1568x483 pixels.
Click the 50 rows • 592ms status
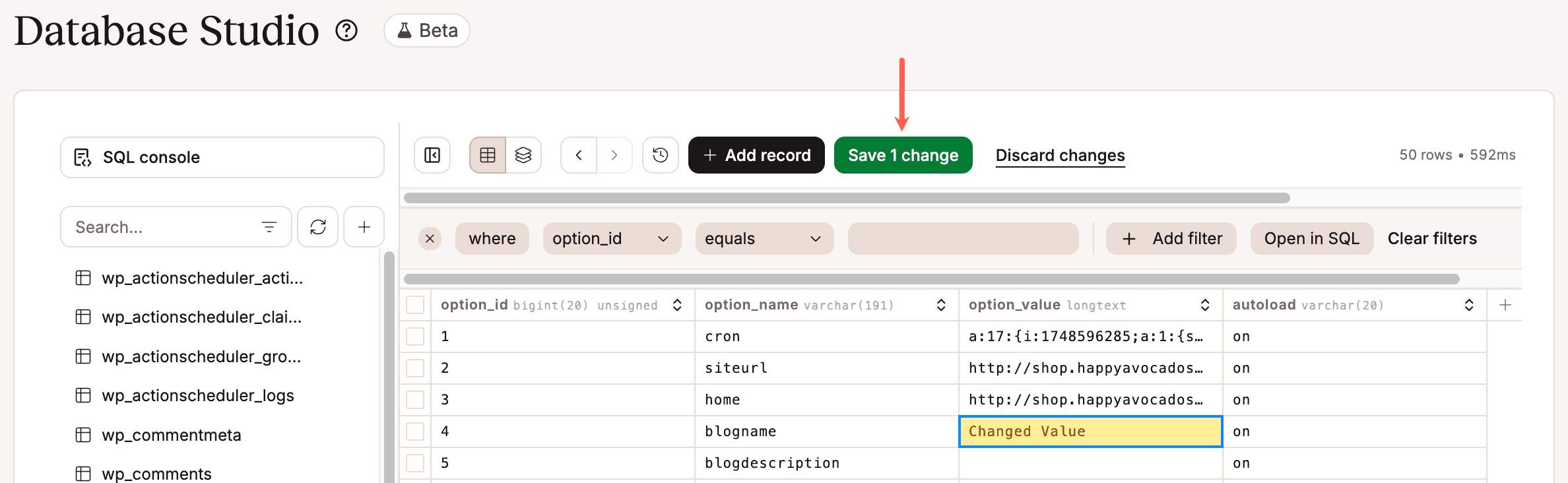(1457, 155)
